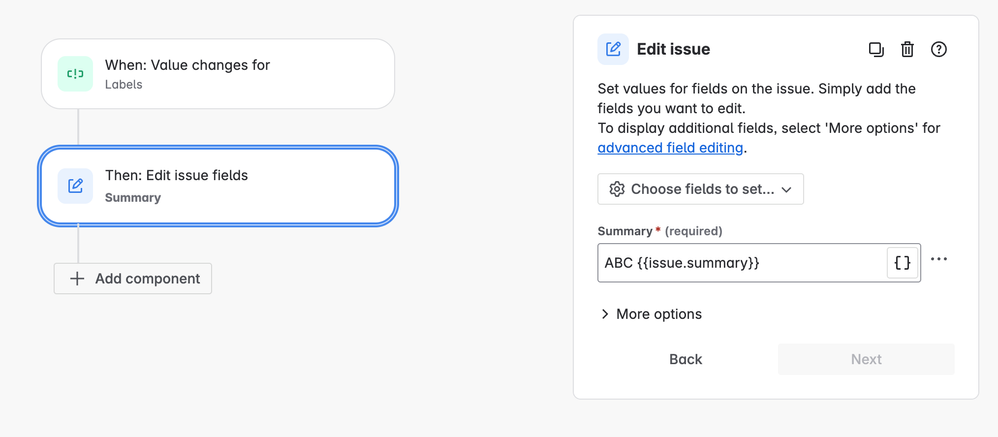Image resolution: width=998 pixels, height=437 pixels.
Task: Select the When: Value changes for trigger
Action: point(218,74)
